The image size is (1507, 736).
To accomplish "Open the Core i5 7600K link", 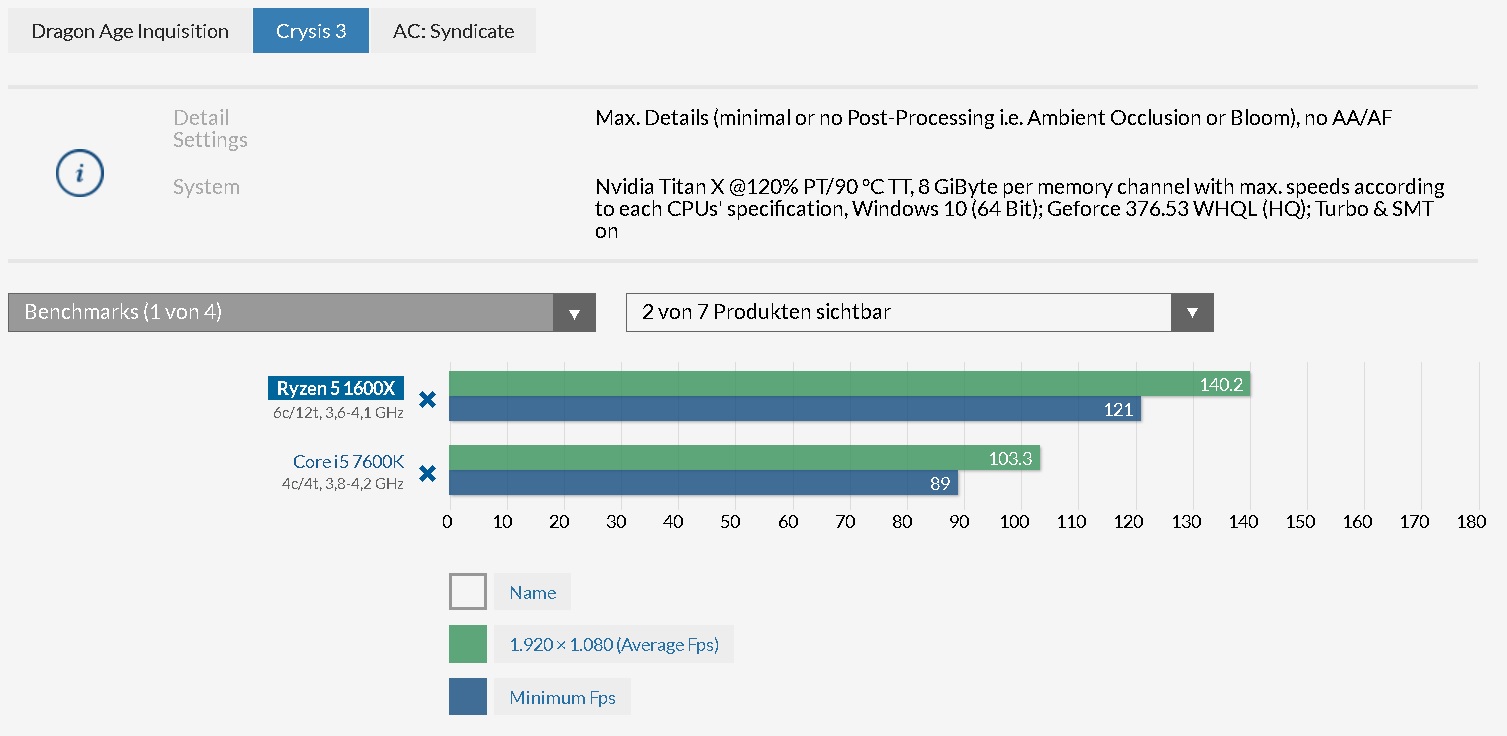I will pos(348,461).
